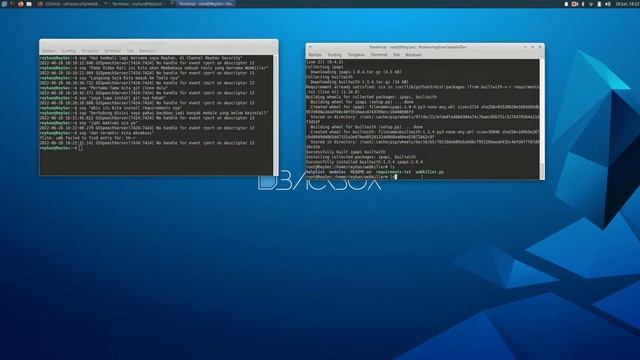
Task: Open Tampilan menu in the left terminal
Action: [90, 51]
